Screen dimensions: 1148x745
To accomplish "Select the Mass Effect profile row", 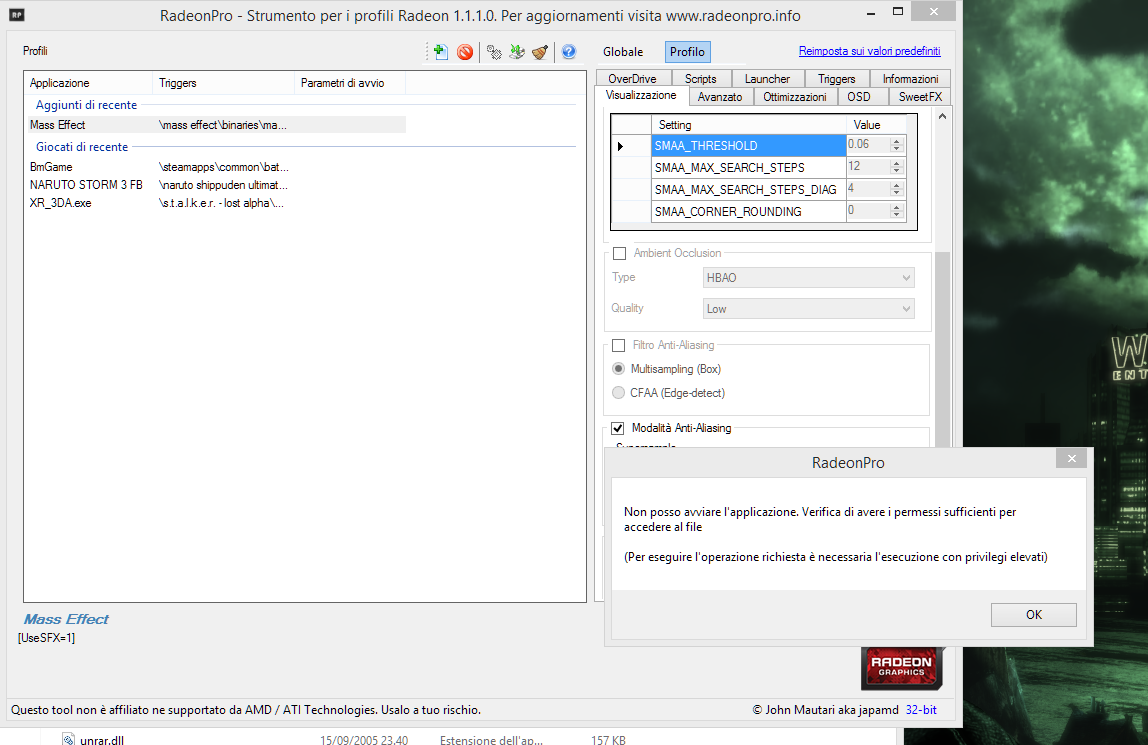I will 217,125.
